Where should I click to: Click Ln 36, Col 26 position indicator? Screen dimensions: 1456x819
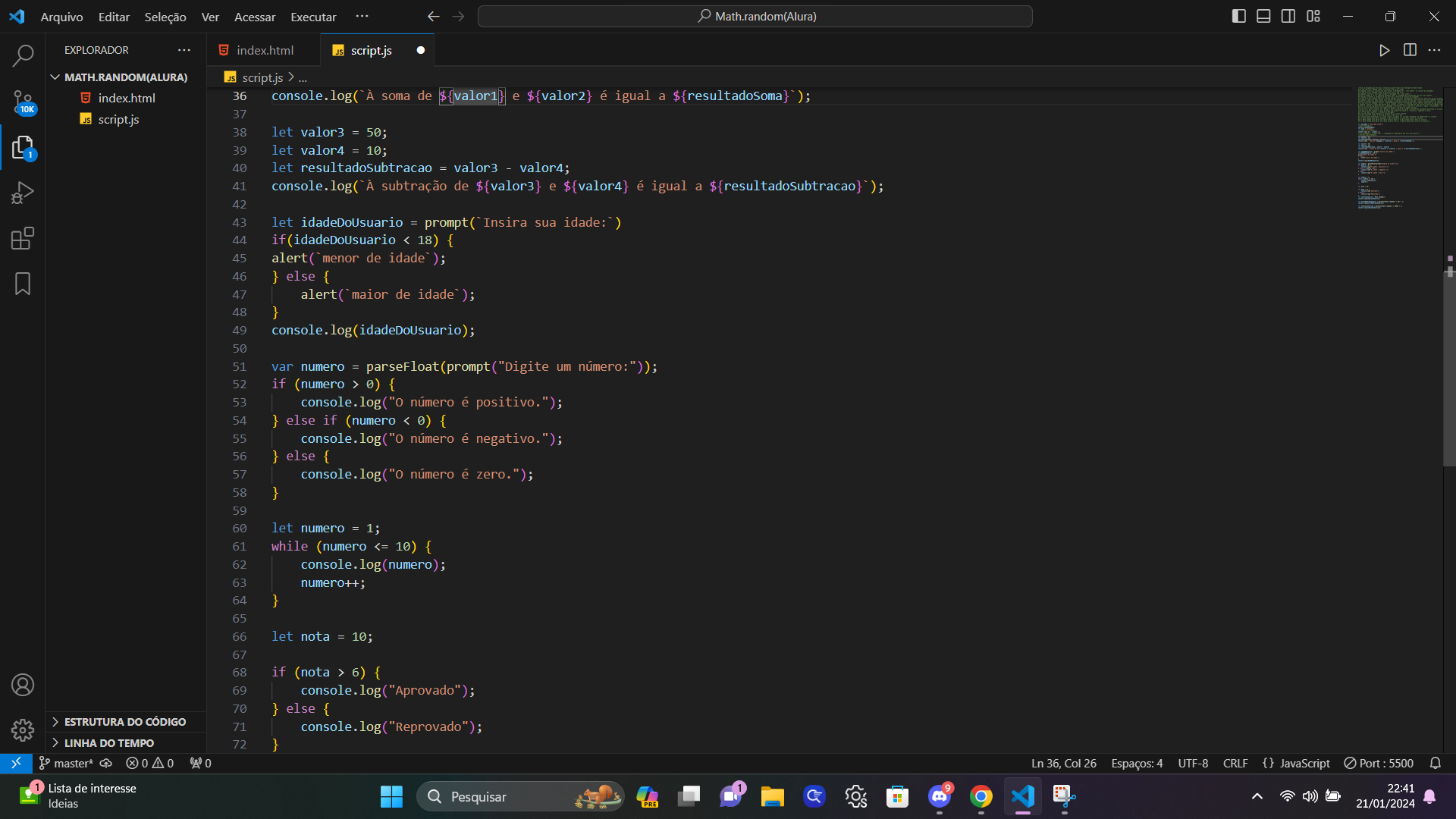coord(1063,763)
